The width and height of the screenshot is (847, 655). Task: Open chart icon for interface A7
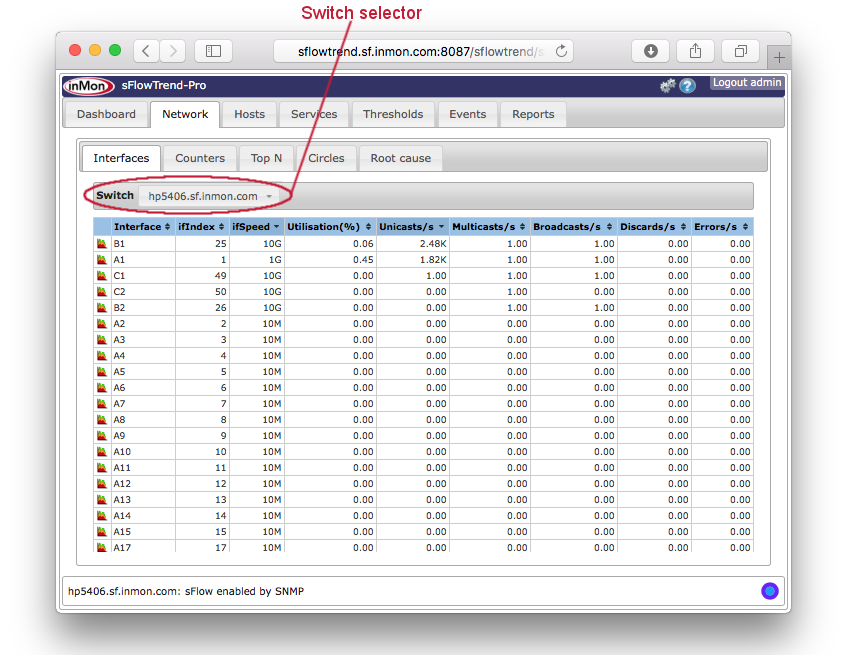(x=102, y=404)
